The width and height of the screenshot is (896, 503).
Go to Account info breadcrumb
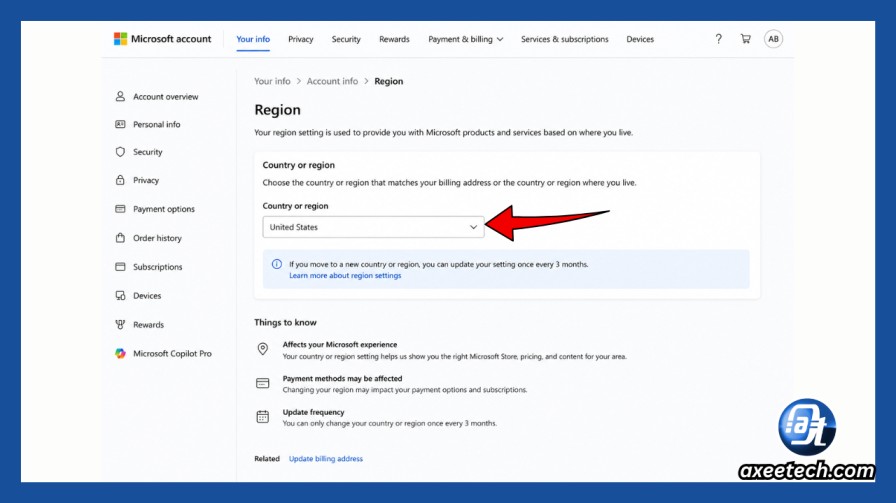(332, 81)
